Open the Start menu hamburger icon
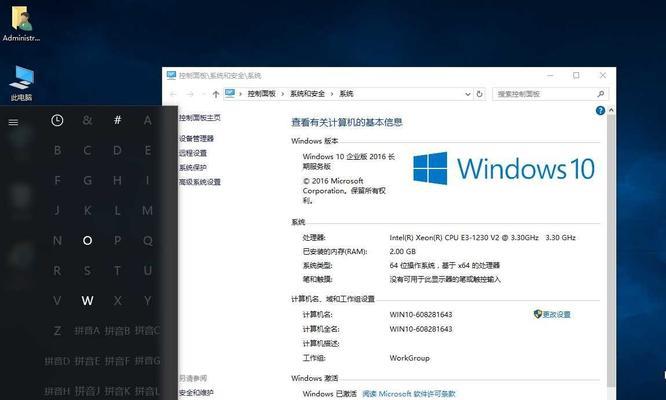This screenshot has height=400, width=666. [13, 122]
